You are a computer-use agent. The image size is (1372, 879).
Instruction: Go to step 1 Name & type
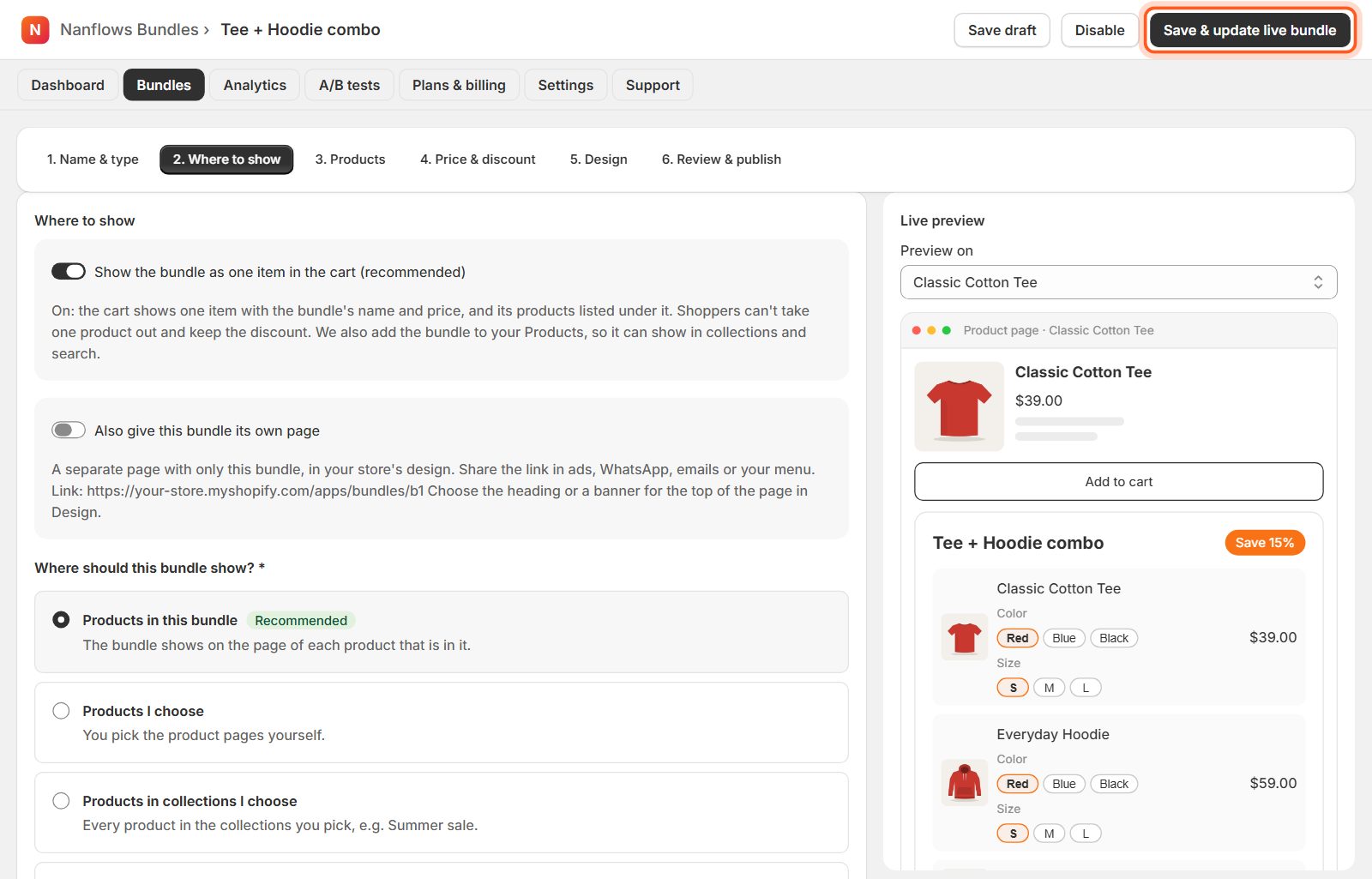click(x=93, y=160)
